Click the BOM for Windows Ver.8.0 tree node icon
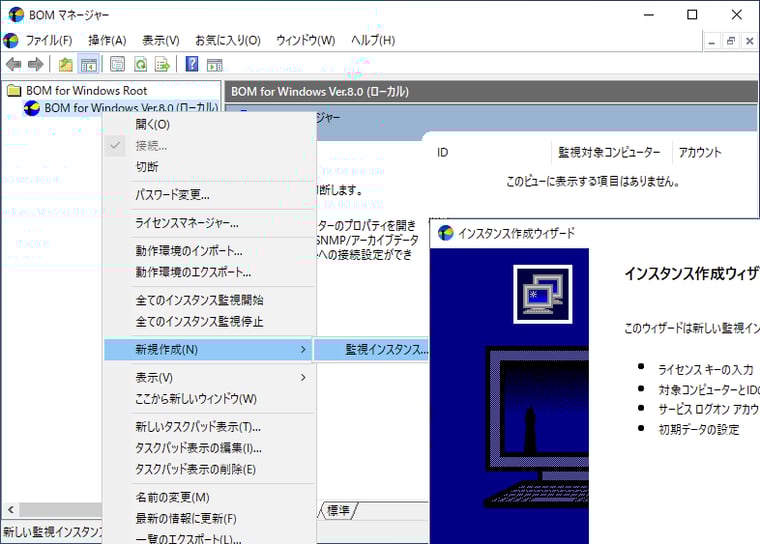The width and height of the screenshot is (760, 544). pyautogui.click(x=32, y=108)
